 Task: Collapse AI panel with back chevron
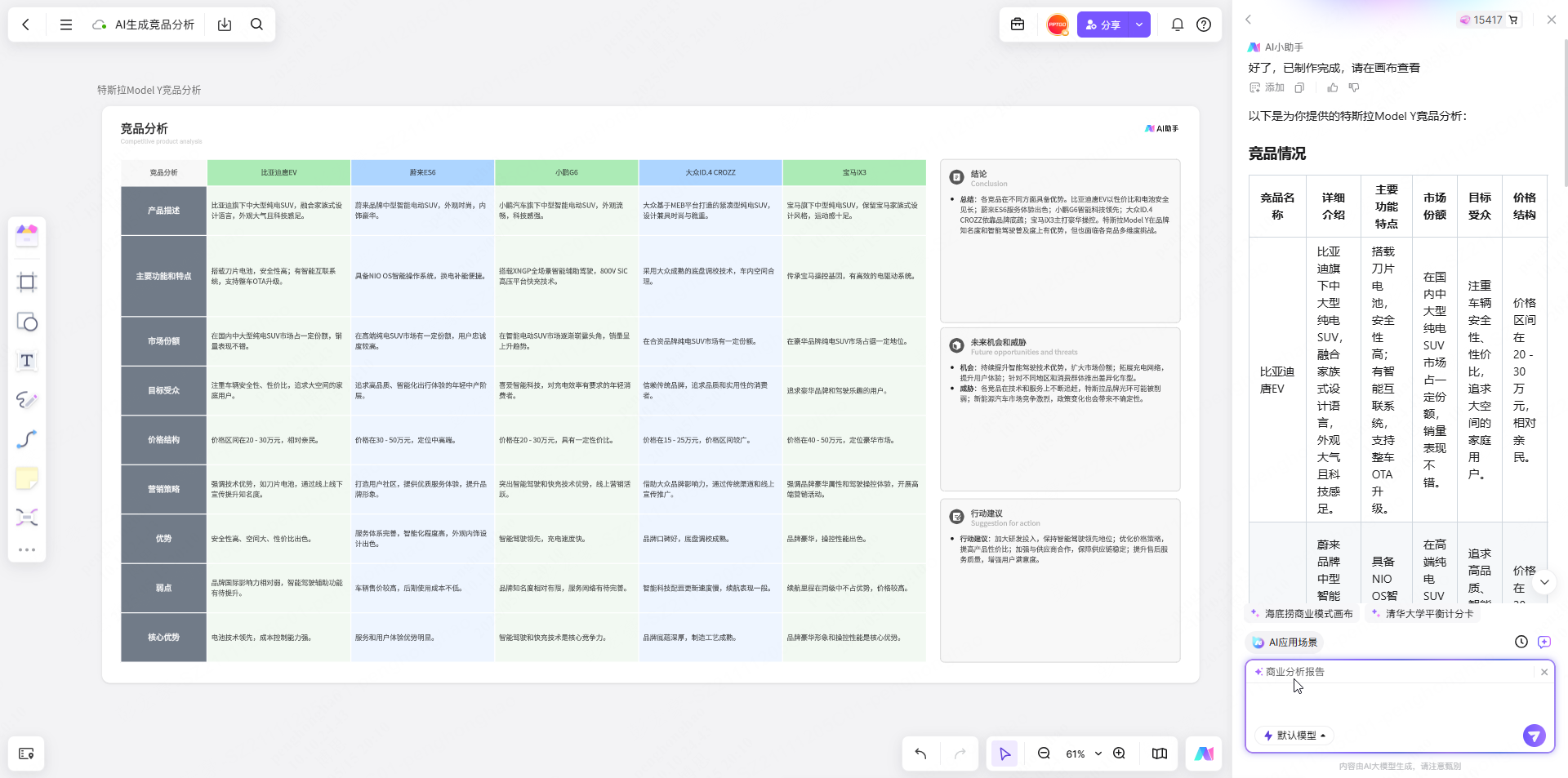pyautogui.click(x=1248, y=20)
